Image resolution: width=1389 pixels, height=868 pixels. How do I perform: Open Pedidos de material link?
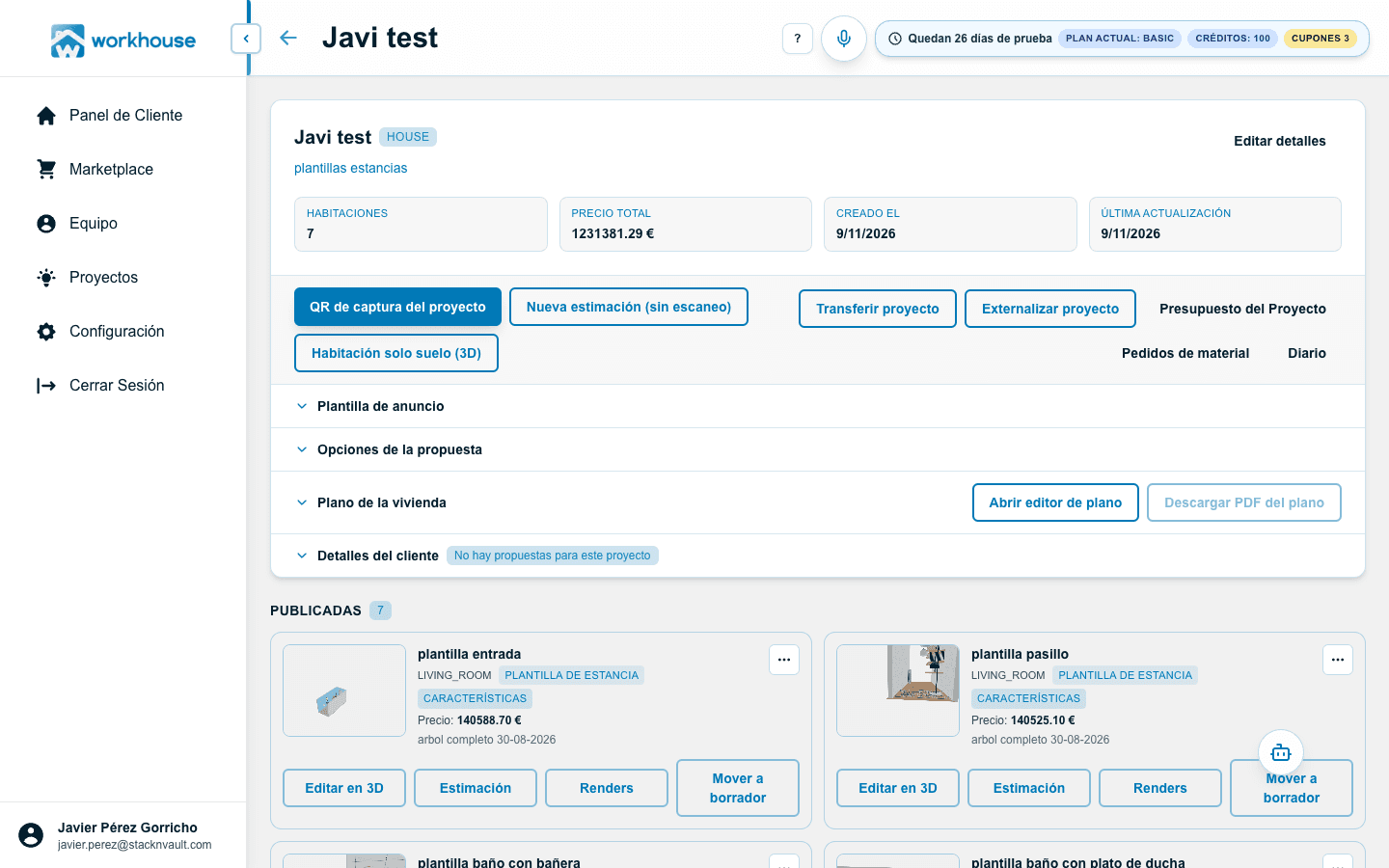tap(1185, 353)
